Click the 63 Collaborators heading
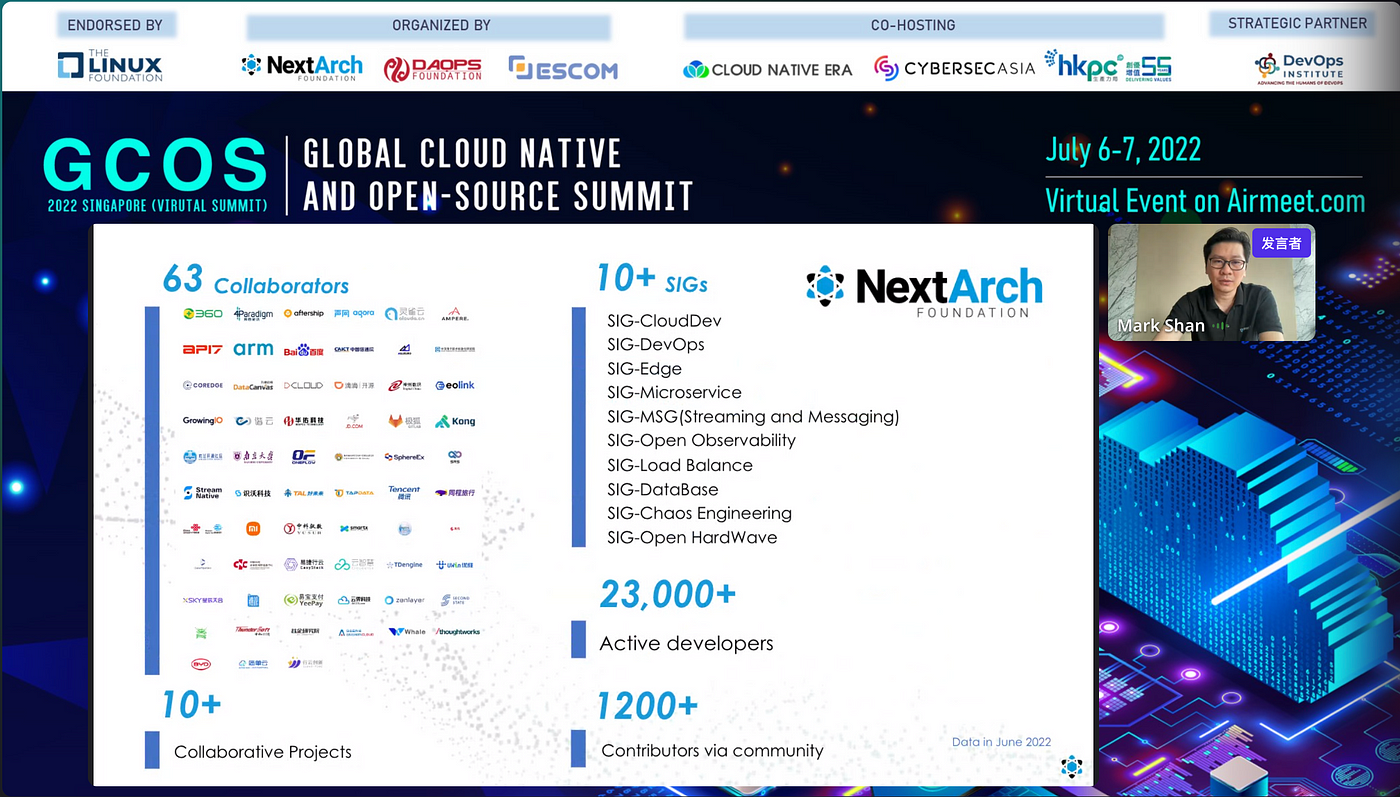The height and width of the screenshot is (797, 1400). [256, 281]
